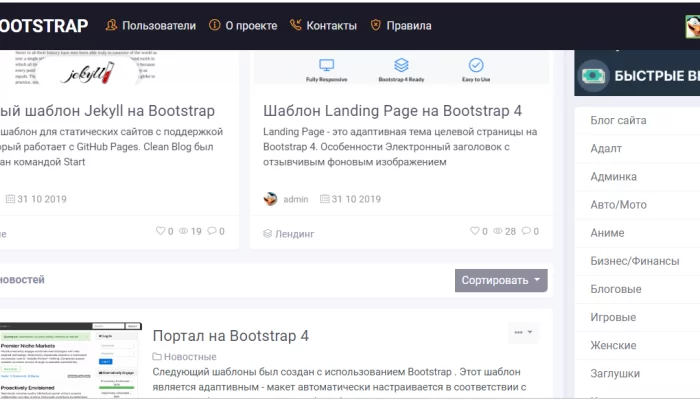Open the Портал на Bootstrap 4 thumbnail
The width and height of the screenshot is (700, 400).
pos(71,360)
